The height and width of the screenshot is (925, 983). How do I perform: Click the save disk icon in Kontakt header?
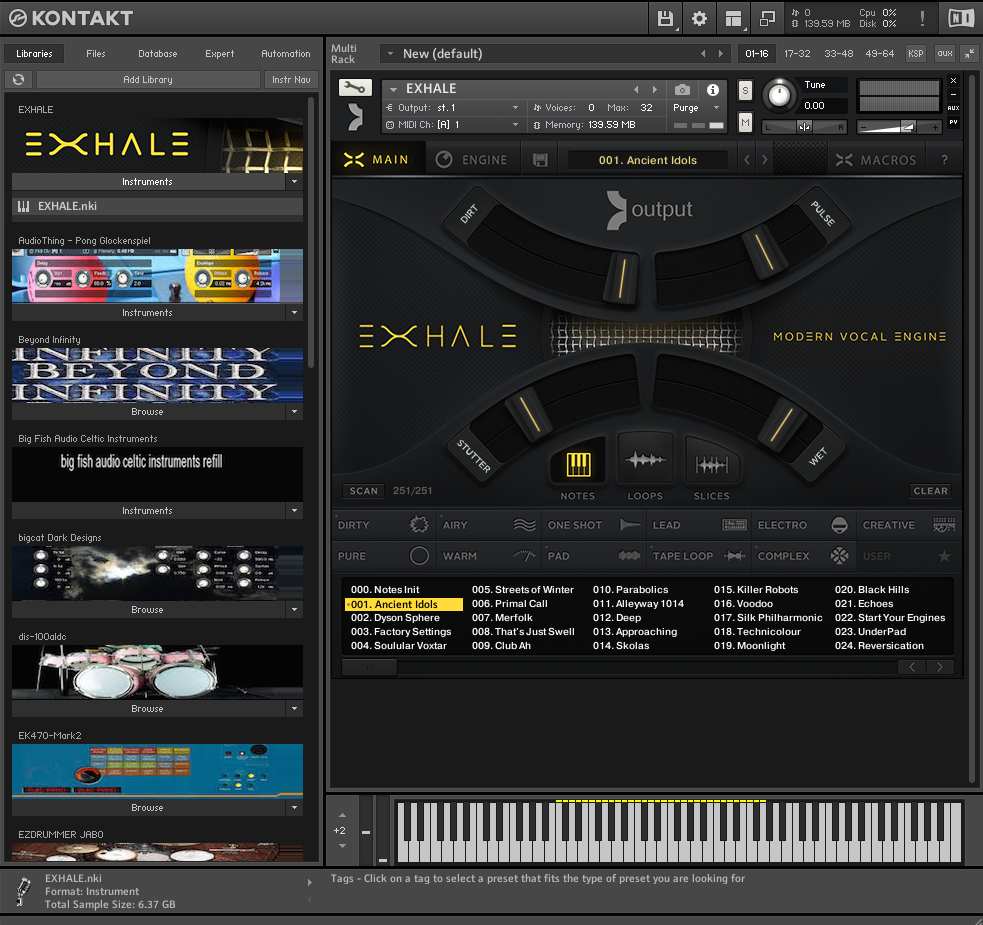tap(665, 19)
